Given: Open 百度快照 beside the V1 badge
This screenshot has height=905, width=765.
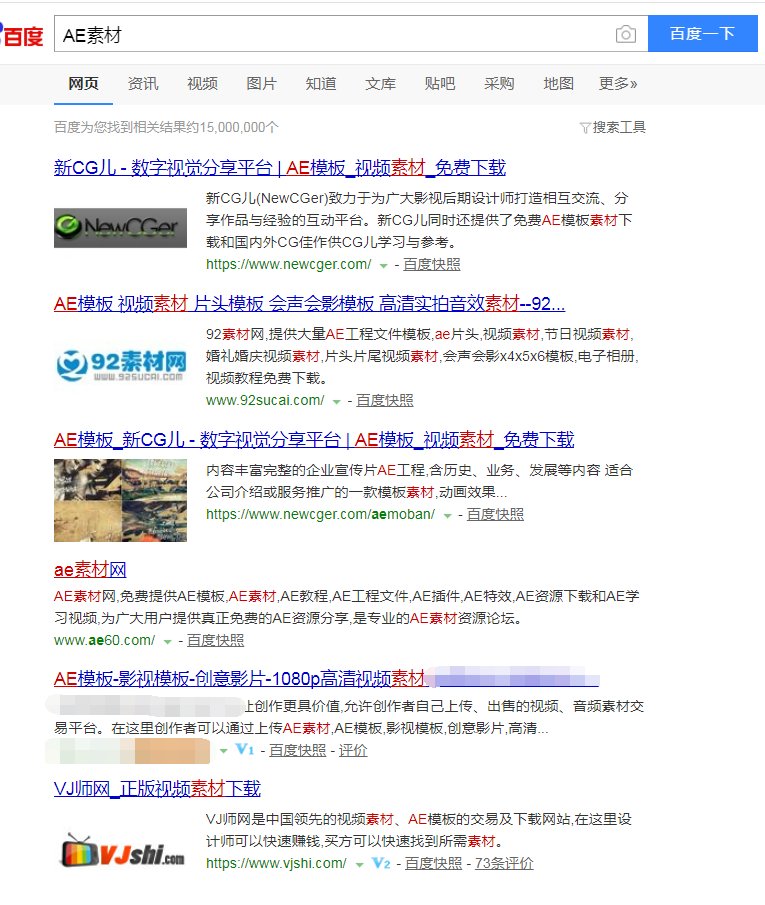Looking at the screenshot, I should click(x=298, y=750).
